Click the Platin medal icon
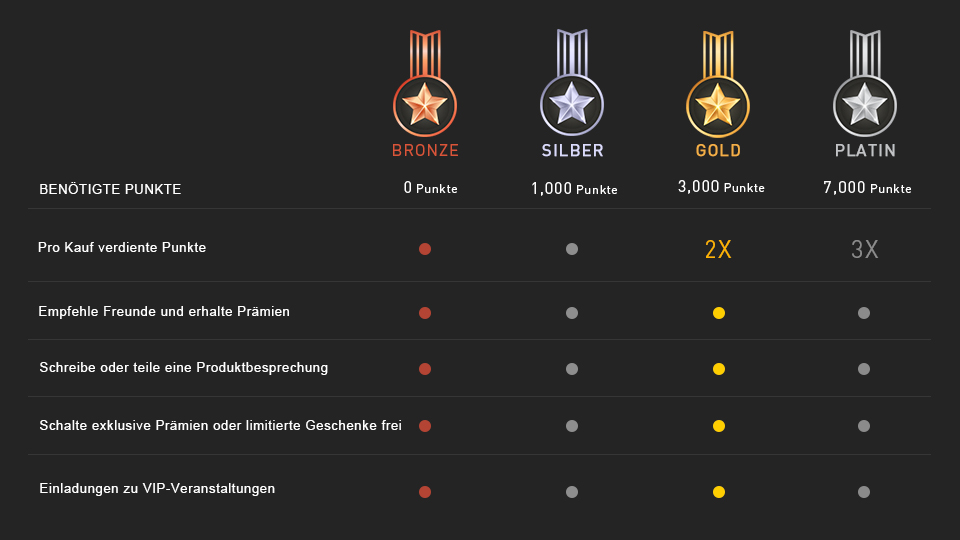 pyautogui.click(x=865, y=83)
